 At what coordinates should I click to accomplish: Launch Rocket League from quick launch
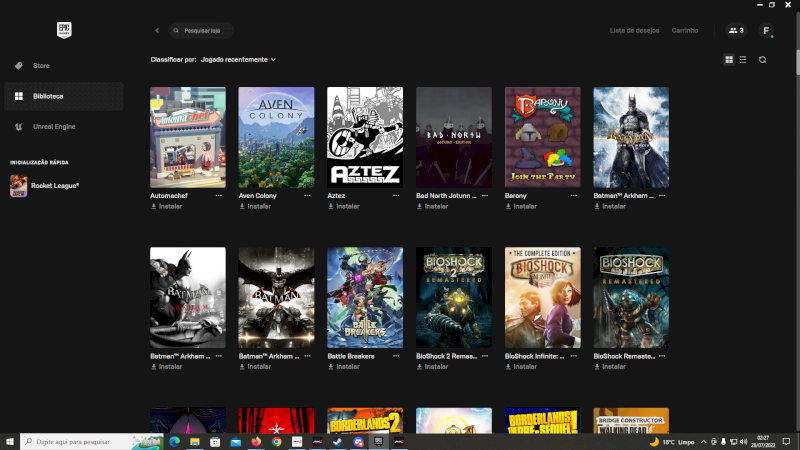click(45, 185)
